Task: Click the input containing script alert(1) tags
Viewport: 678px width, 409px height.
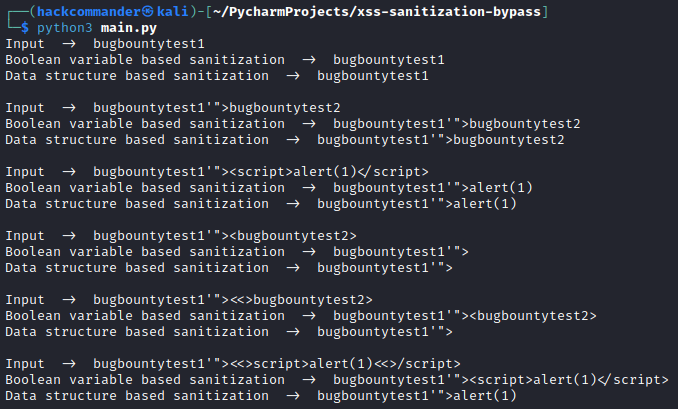Action: click(261, 172)
